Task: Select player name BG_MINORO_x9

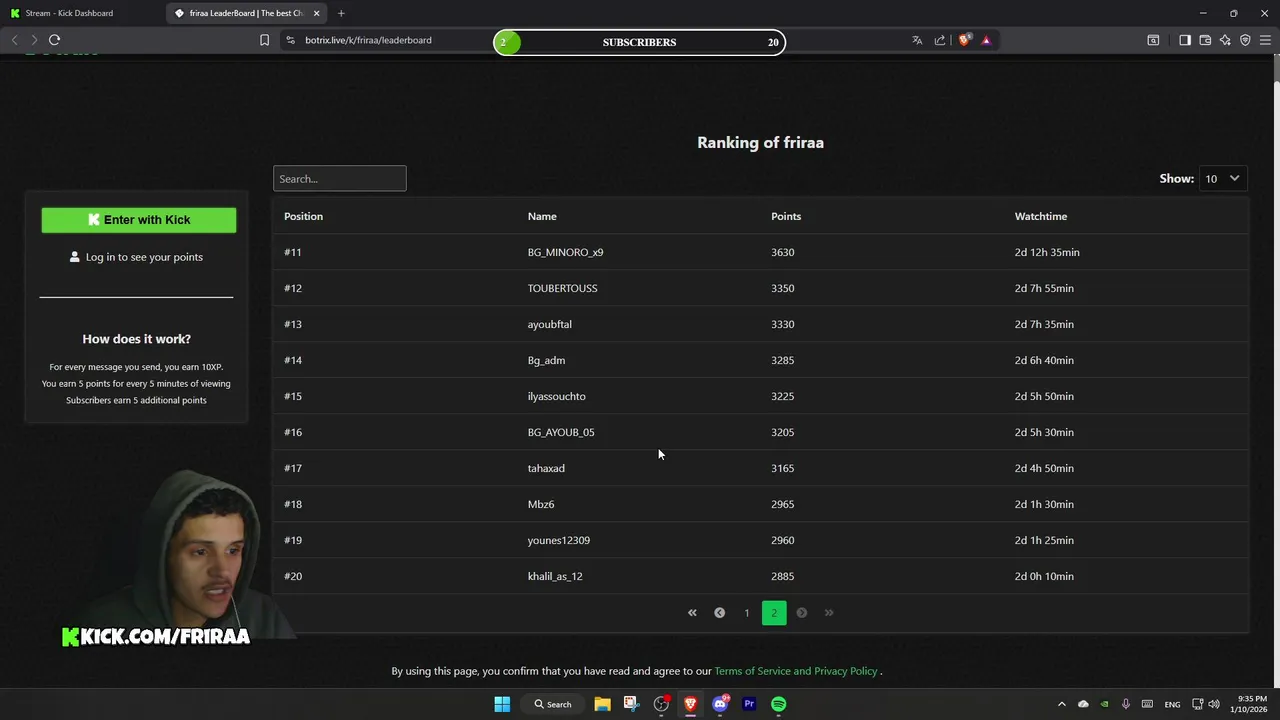Action: click(565, 252)
